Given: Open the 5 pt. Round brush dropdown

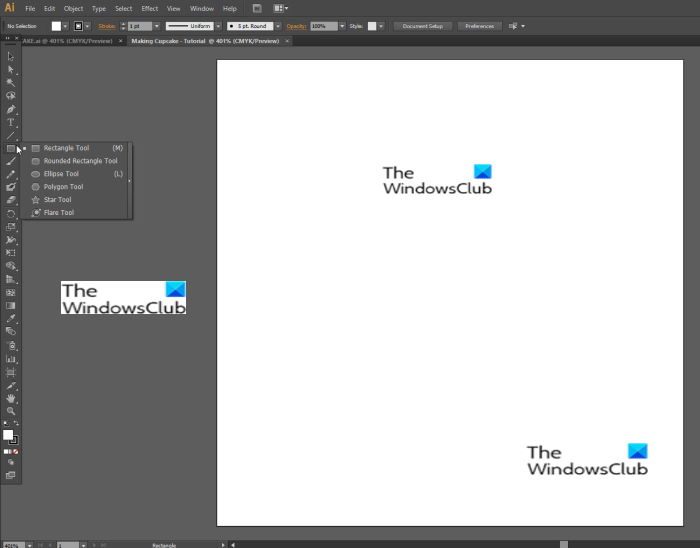Looking at the screenshot, I should coord(278,26).
